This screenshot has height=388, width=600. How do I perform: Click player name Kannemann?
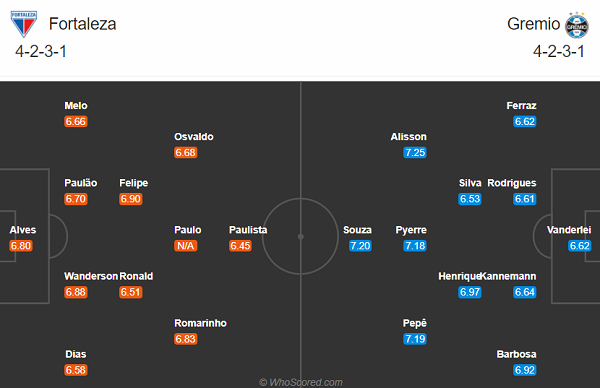point(509,276)
